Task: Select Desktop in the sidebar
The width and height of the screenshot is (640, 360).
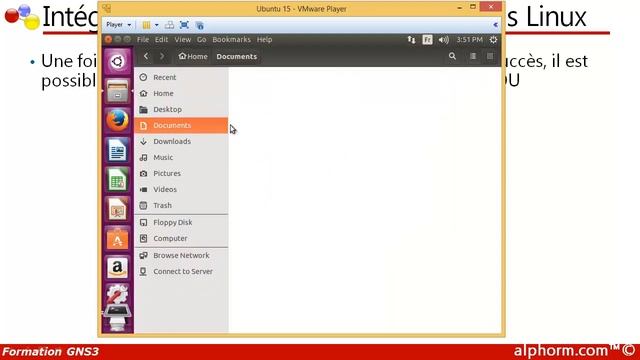Action: pyautogui.click(x=181, y=109)
